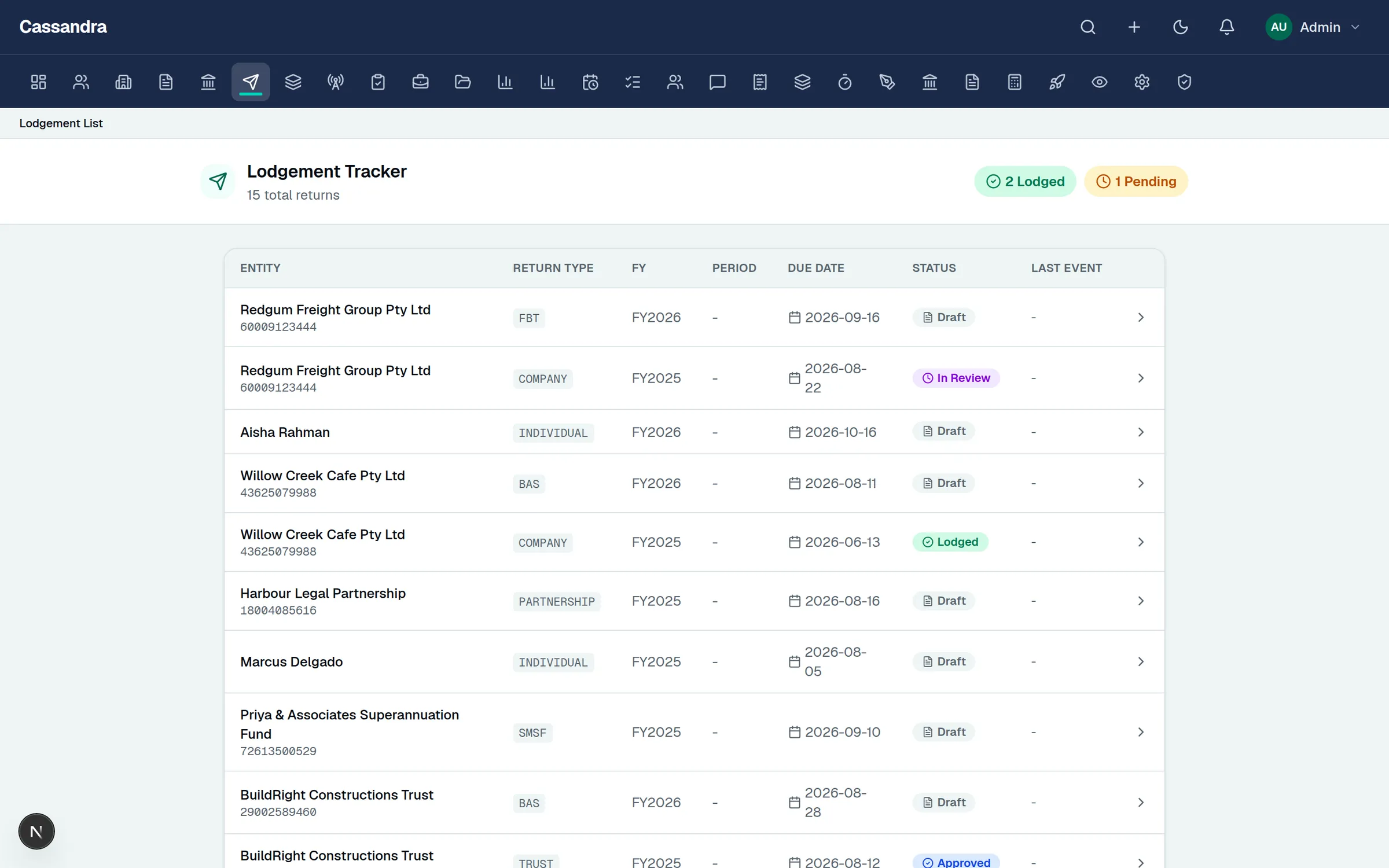
Task: Click the Draft status on Marcus Delgado row
Action: pyautogui.click(x=943, y=661)
